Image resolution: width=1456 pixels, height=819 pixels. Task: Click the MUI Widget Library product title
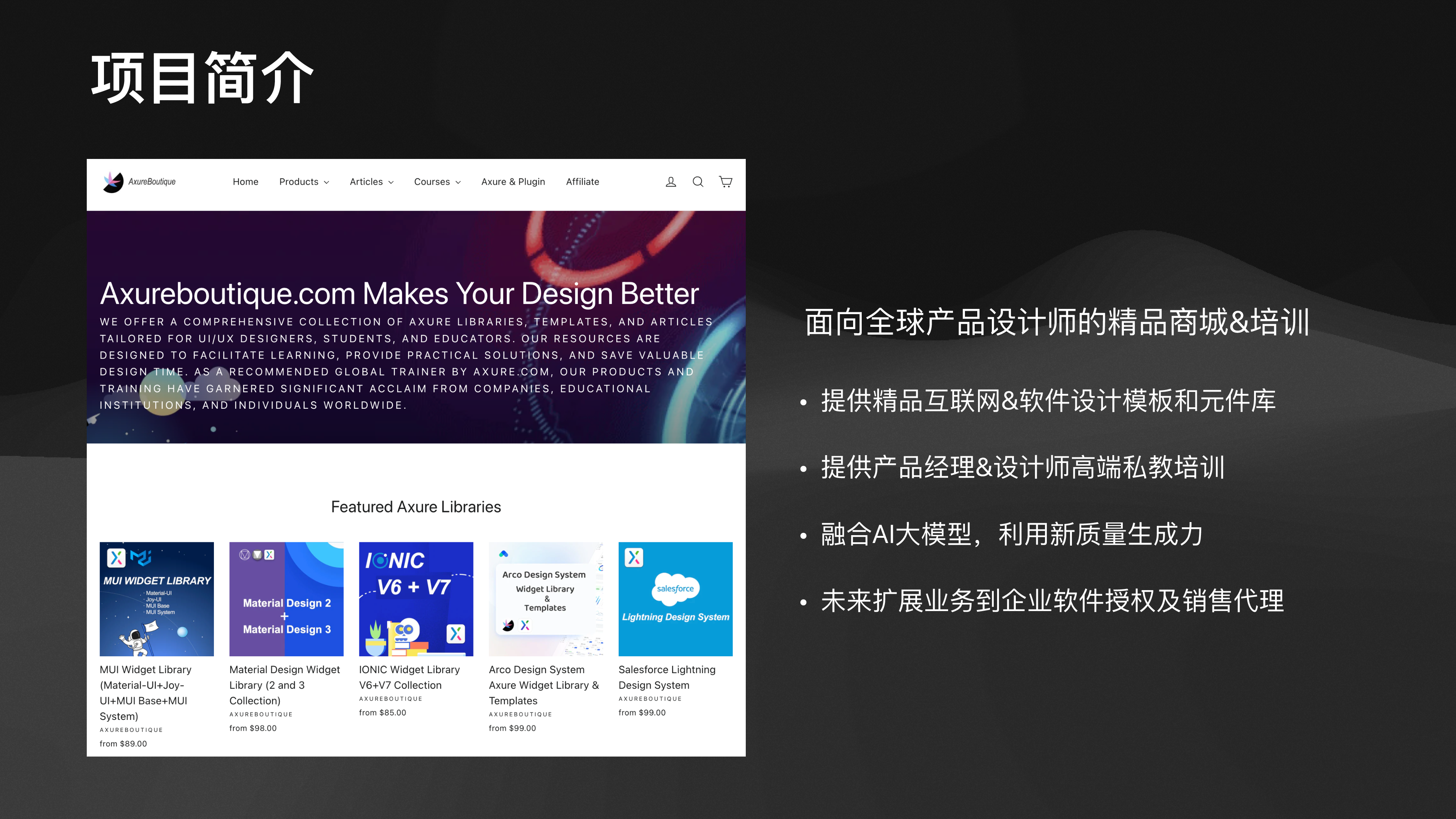(146, 692)
